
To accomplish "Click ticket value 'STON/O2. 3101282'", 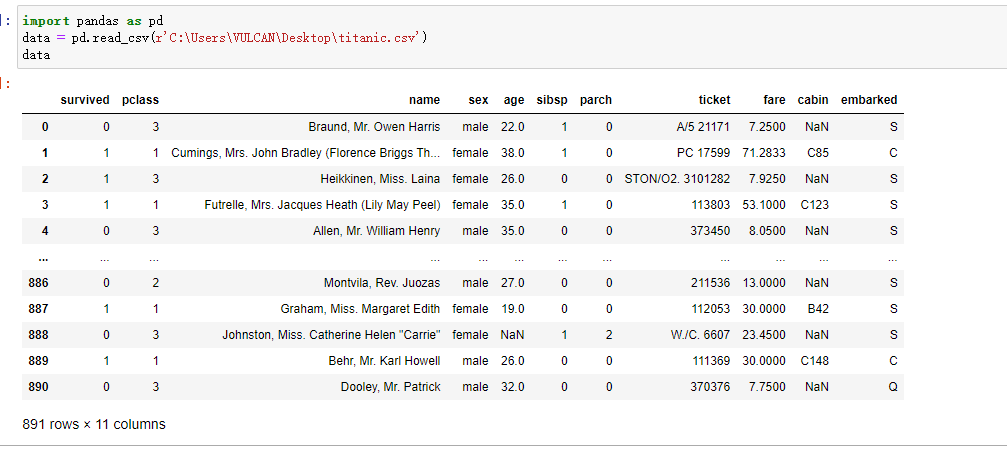I will 677,179.
